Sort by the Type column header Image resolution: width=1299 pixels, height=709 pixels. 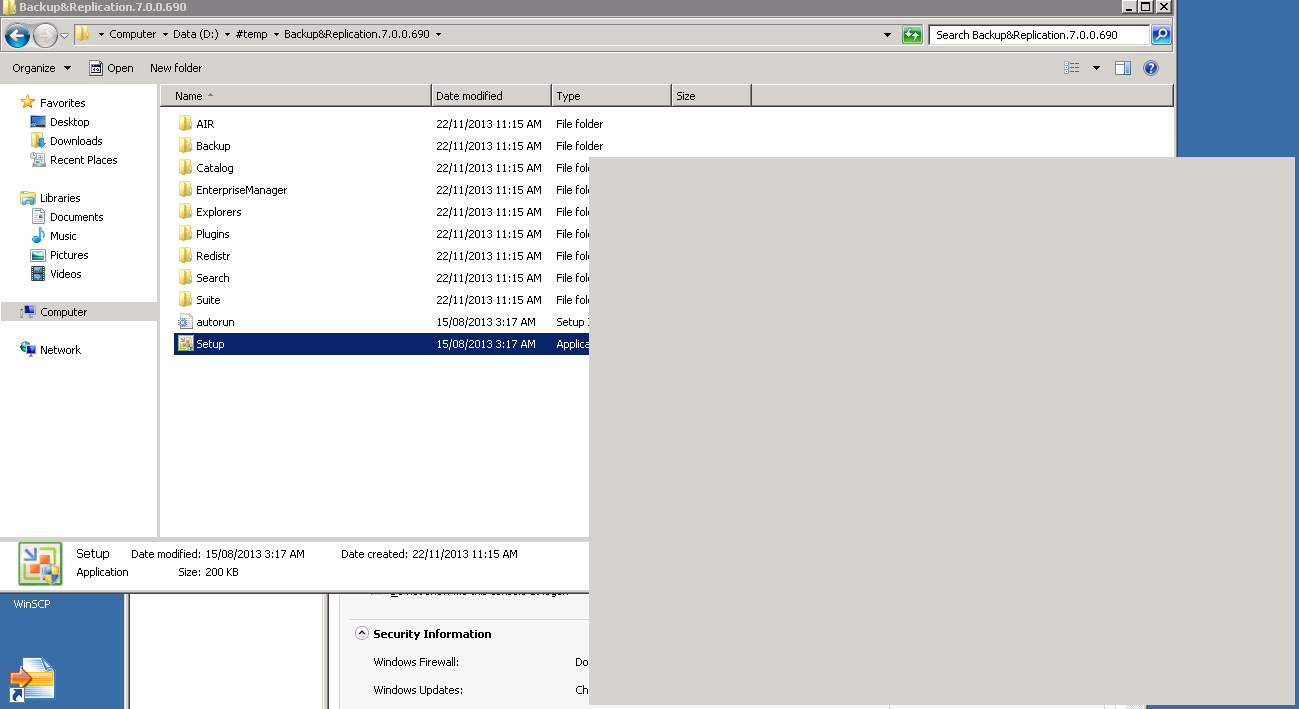tap(611, 96)
